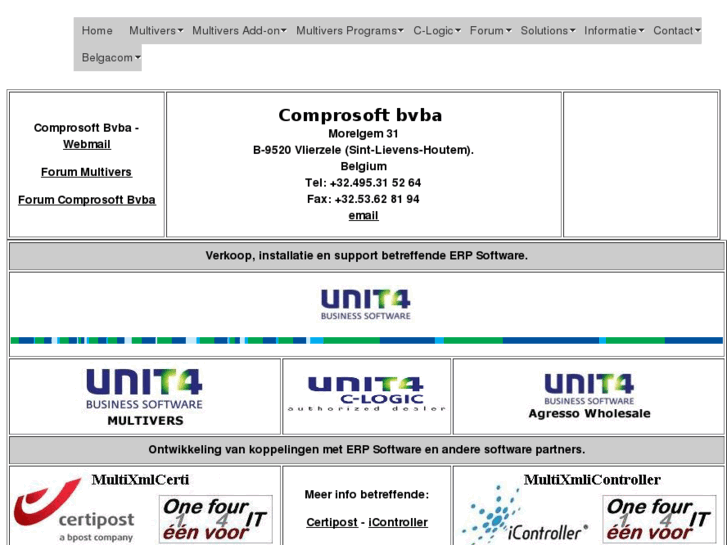727x545 pixels.
Task: Click the One four IT logo beside iController
Action: 659,519
